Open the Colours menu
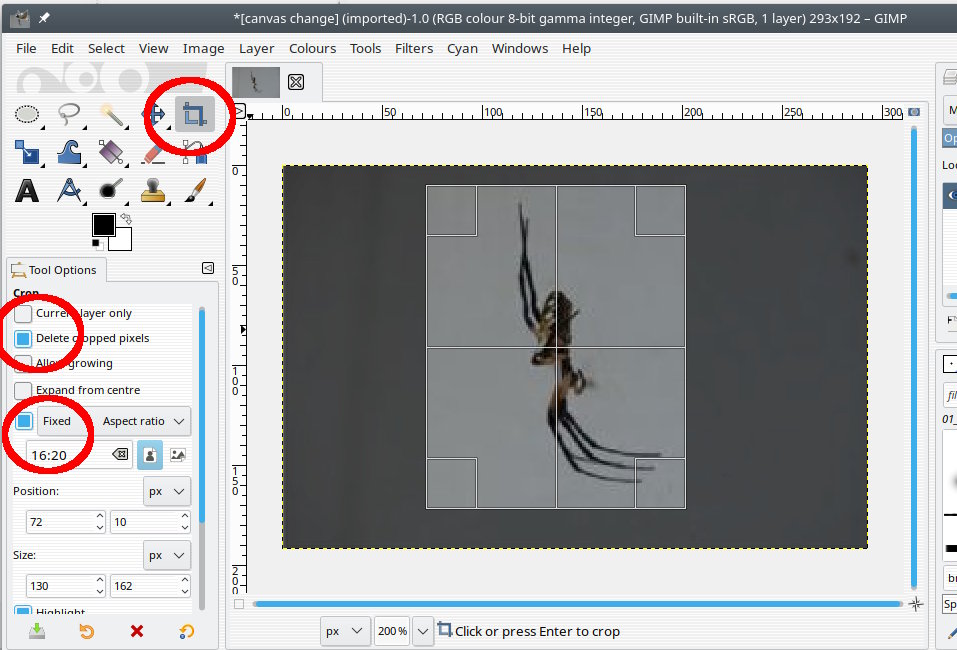The height and width of the screenshot is (650, 957). [312, 48]
